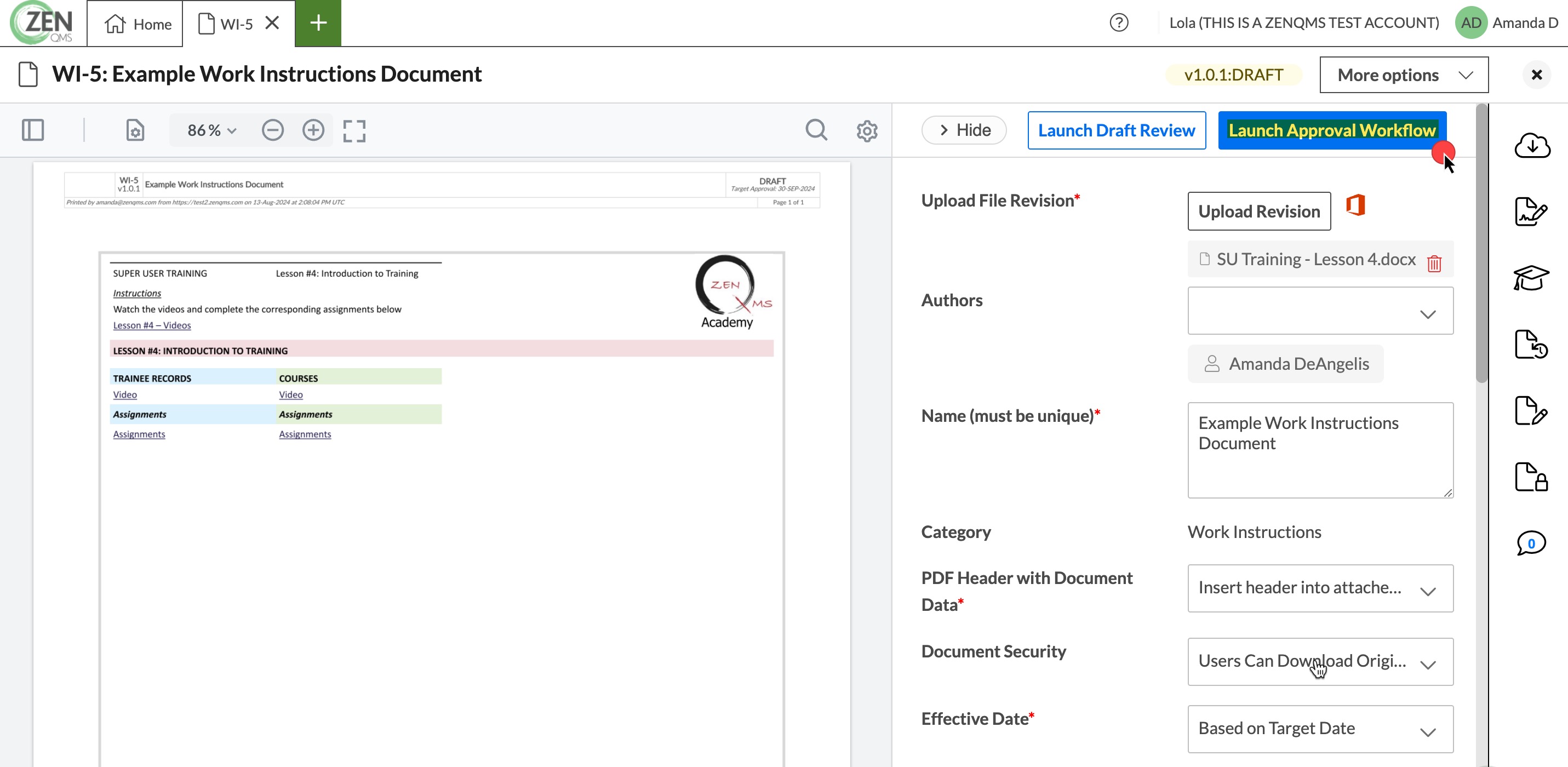
Task: Follow the Lesson #4 – Videos link
Action: click(152, 325)
